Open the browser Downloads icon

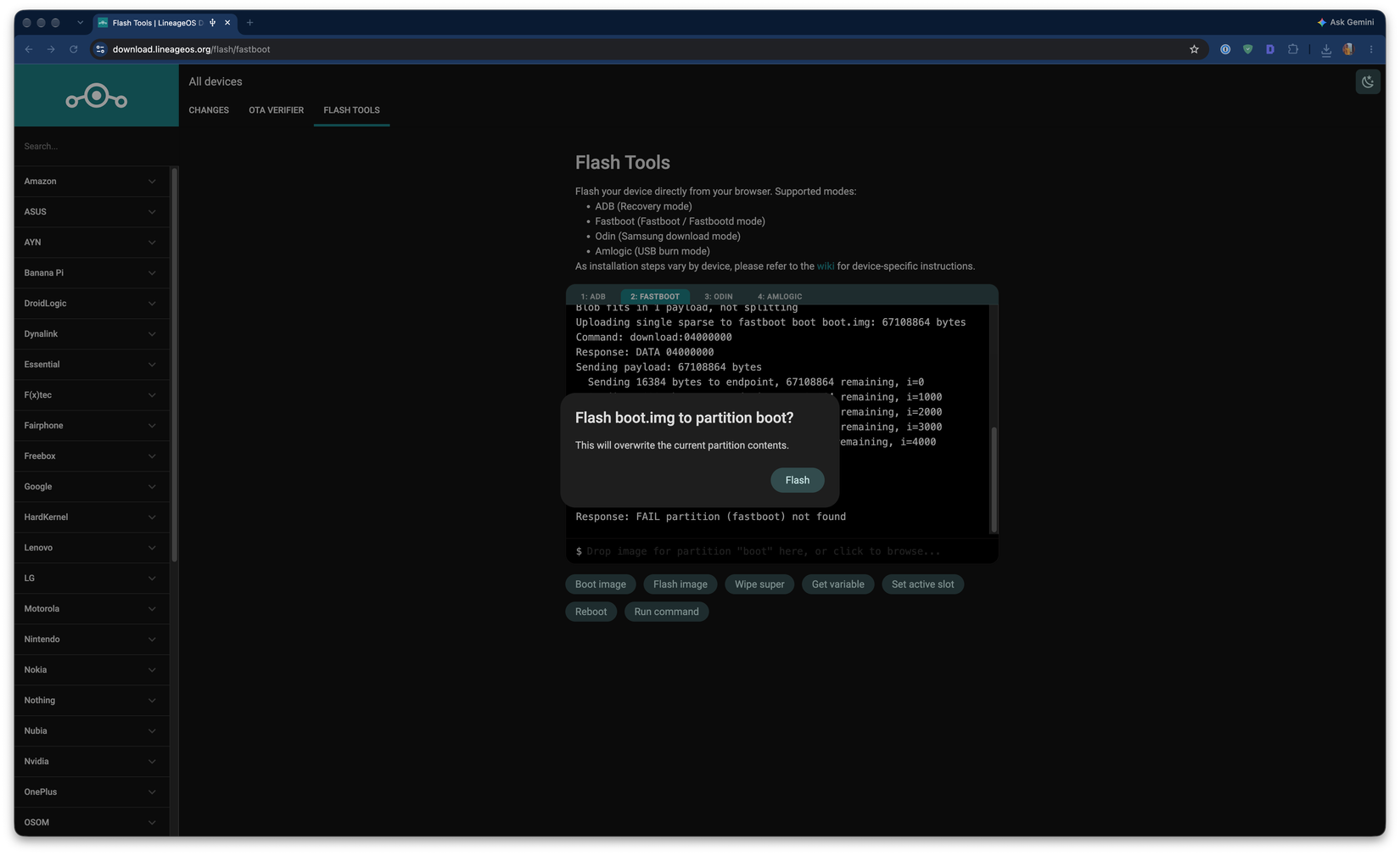[x=1326, y=49]
